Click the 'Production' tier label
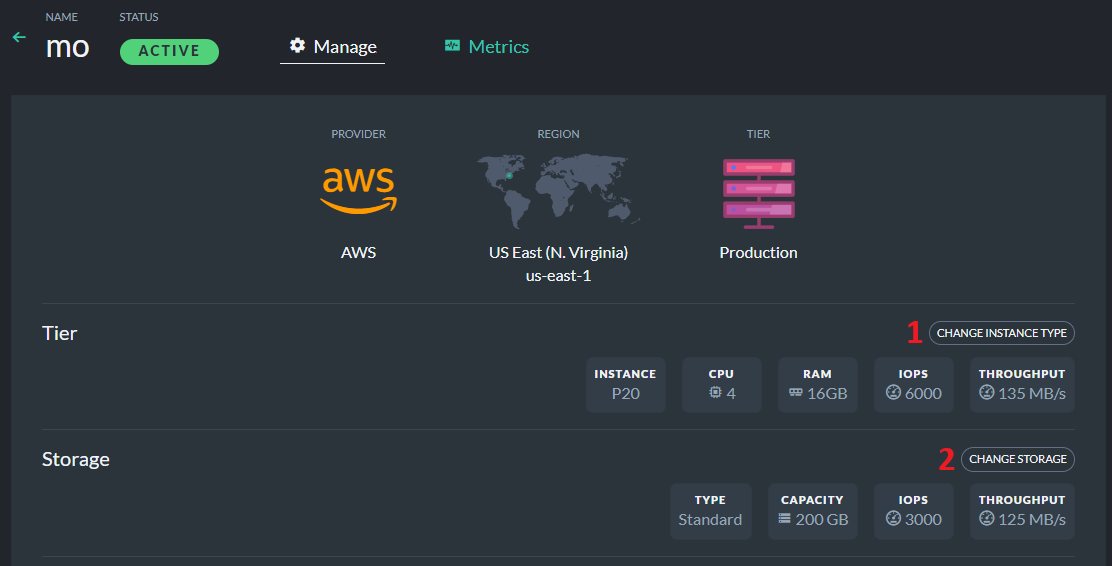 (758, 253)
